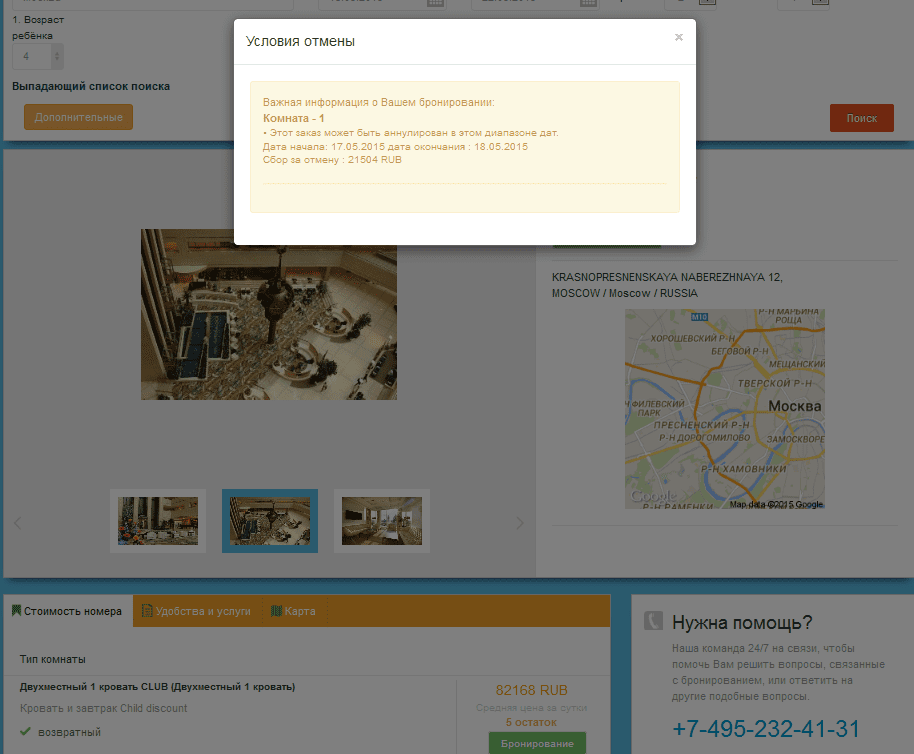Click the Нужна помощь? heading
Screen dimensions: 914x754
point(742,622)
